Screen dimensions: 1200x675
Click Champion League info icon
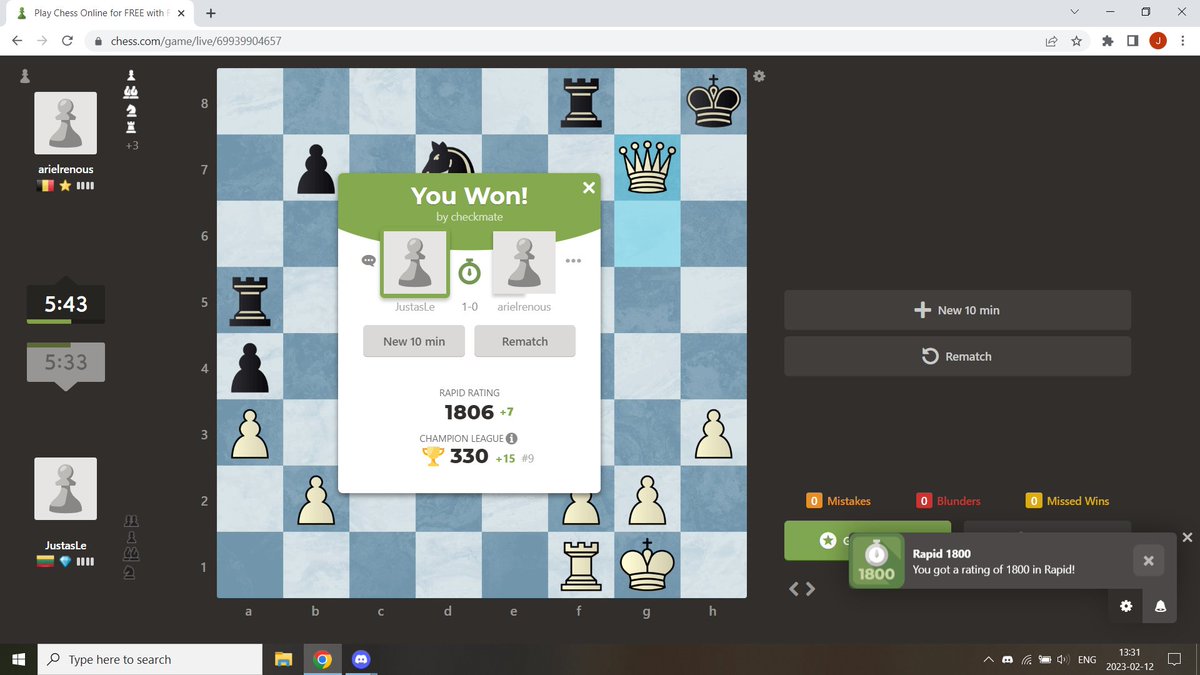[512, 438]
